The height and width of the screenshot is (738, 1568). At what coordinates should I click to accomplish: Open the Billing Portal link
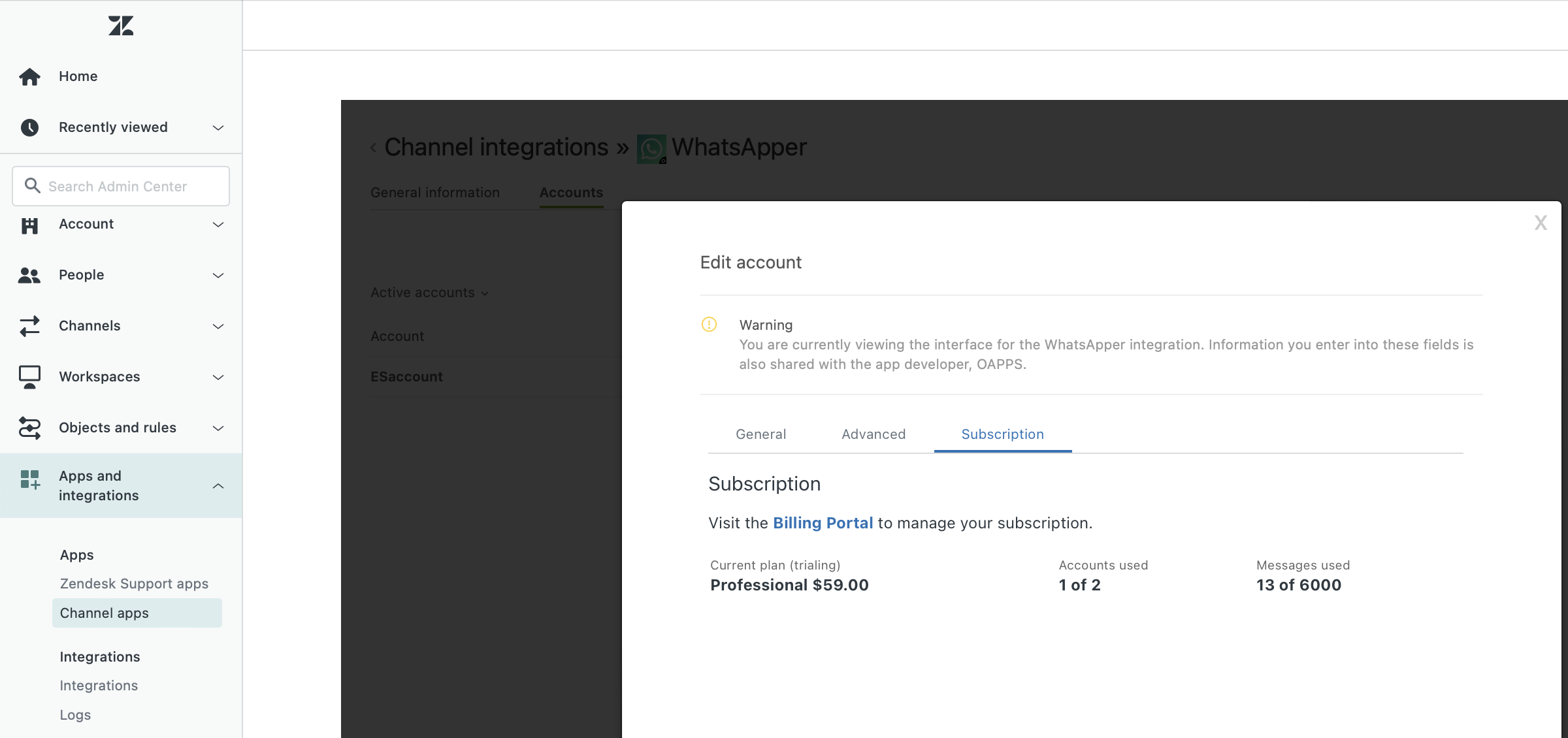tap(823, 523)
